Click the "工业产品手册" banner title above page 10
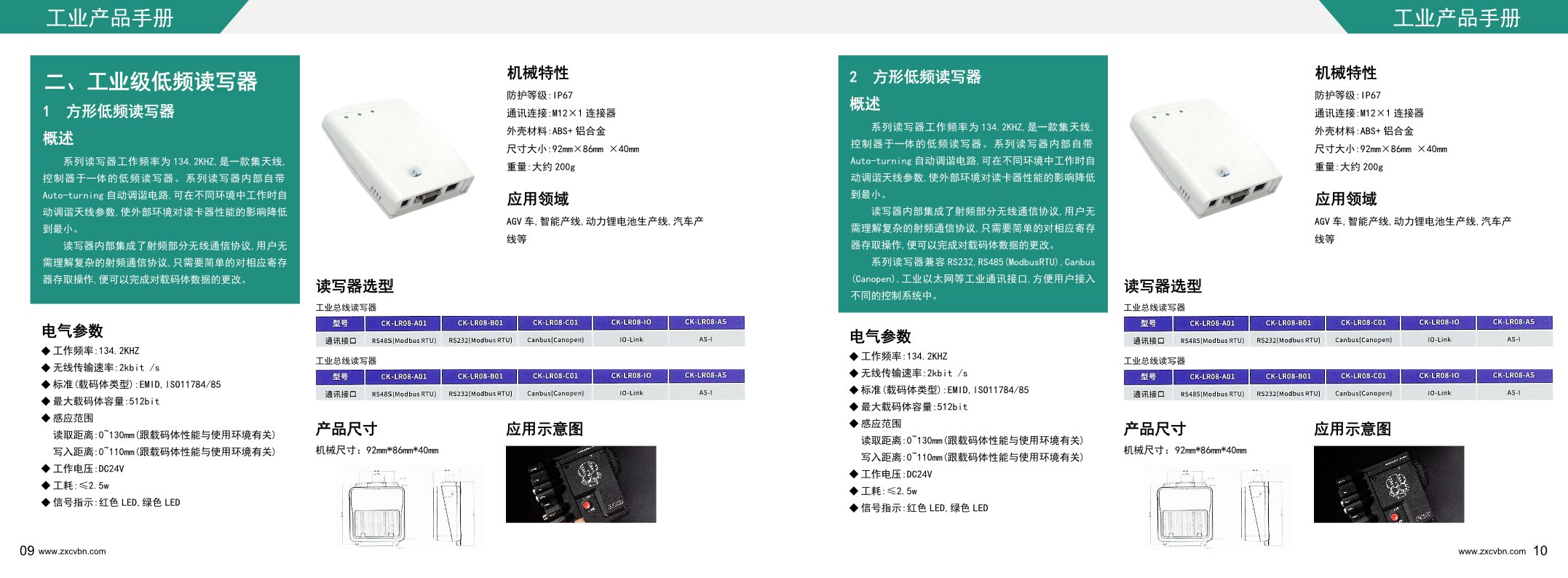 1457,17
